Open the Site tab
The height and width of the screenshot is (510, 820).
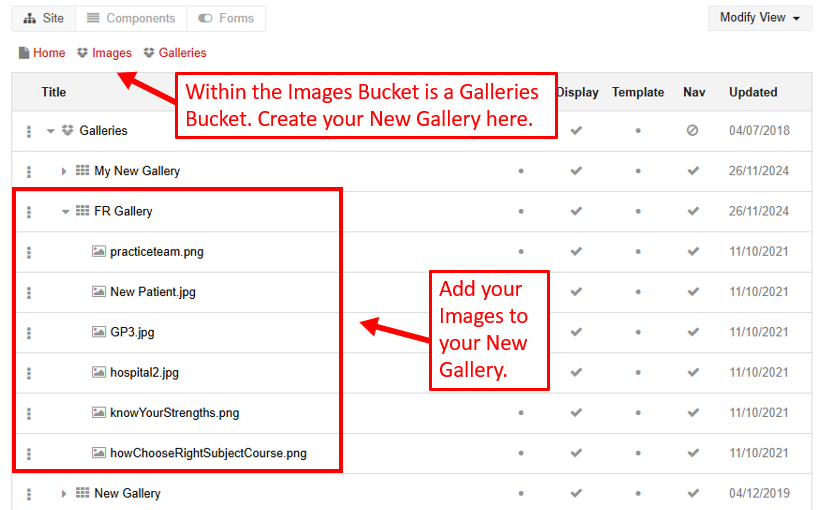44,18
